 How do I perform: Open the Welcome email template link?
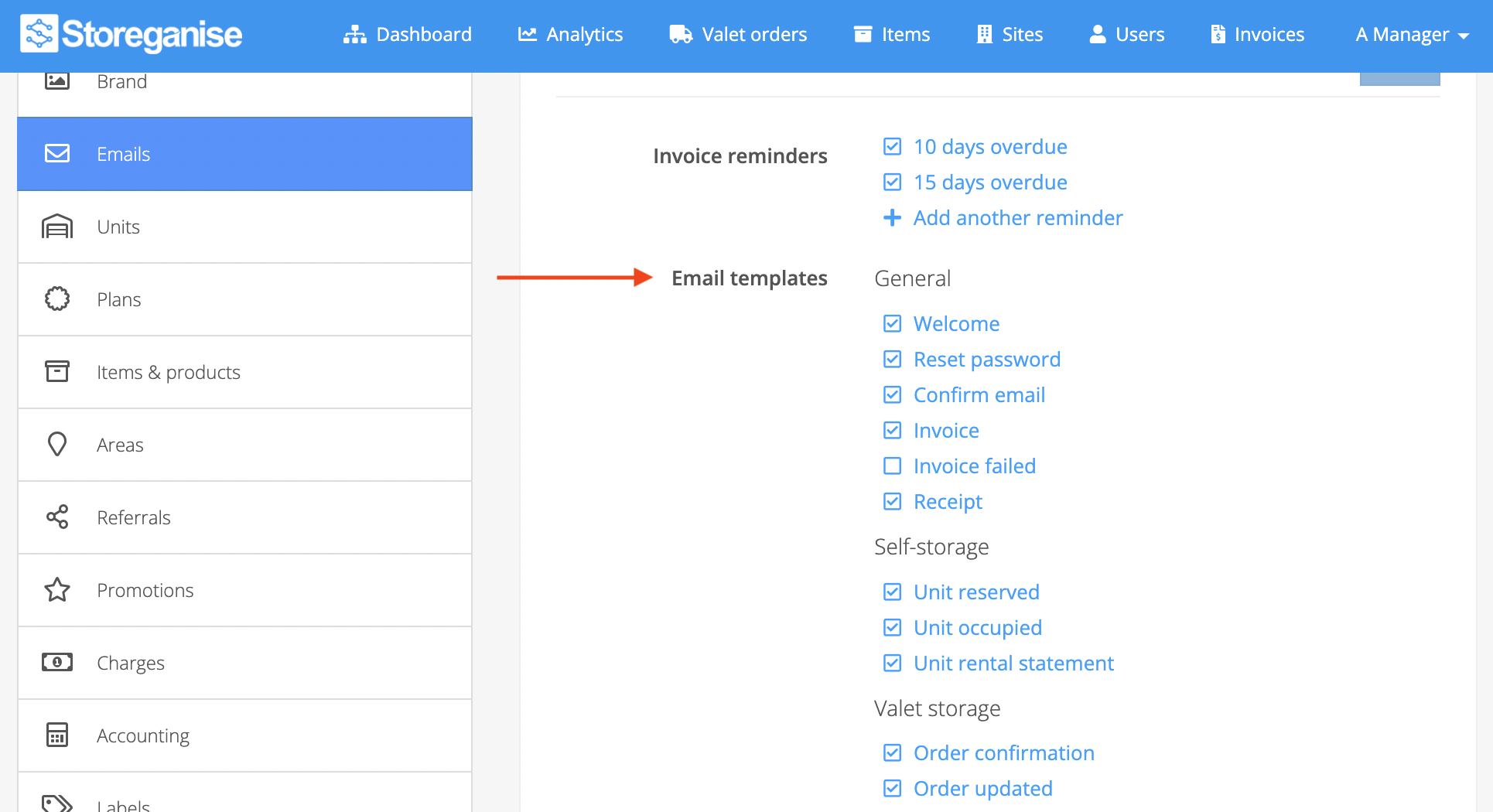click(x=956, y=324)
